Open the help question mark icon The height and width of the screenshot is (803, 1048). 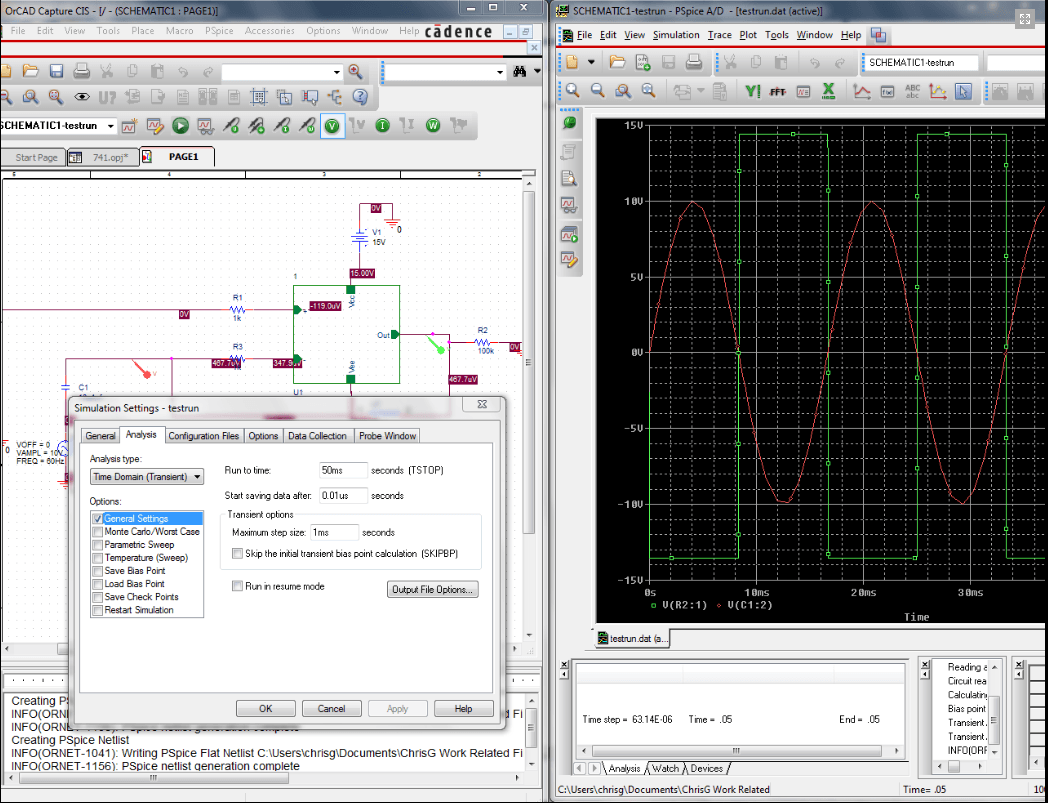(360, 97)
